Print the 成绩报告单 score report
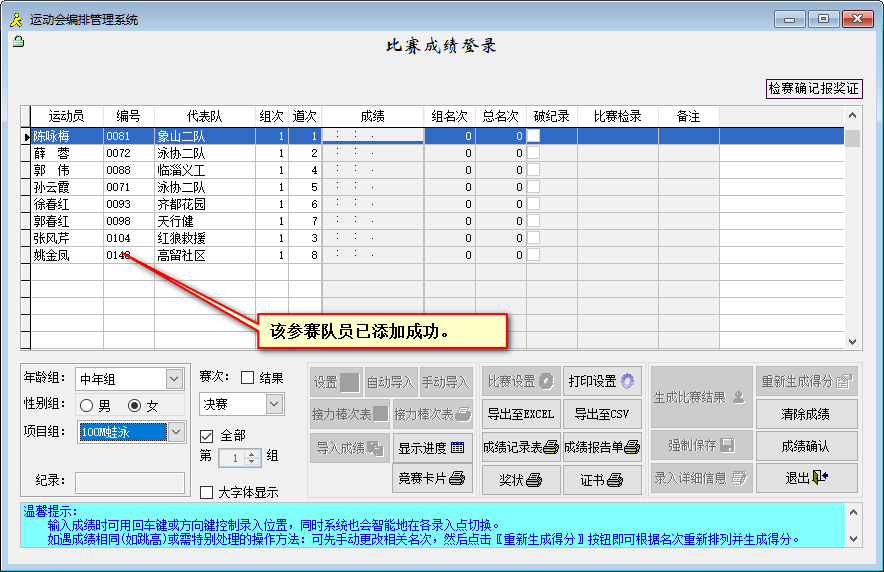 pos(601,447)
